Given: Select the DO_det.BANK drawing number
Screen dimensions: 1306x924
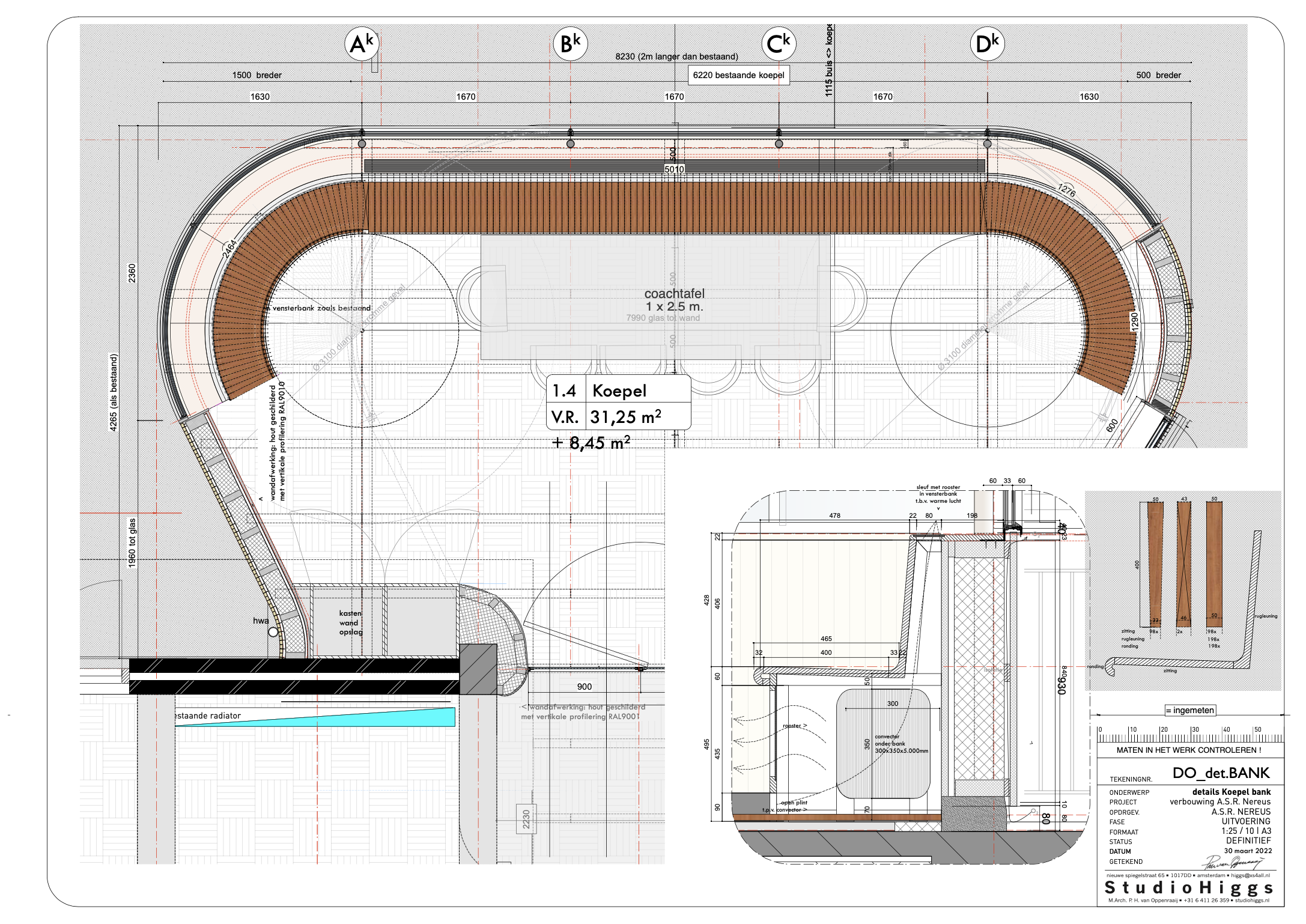Looking at the screenshot, I should pos(1220,773).
